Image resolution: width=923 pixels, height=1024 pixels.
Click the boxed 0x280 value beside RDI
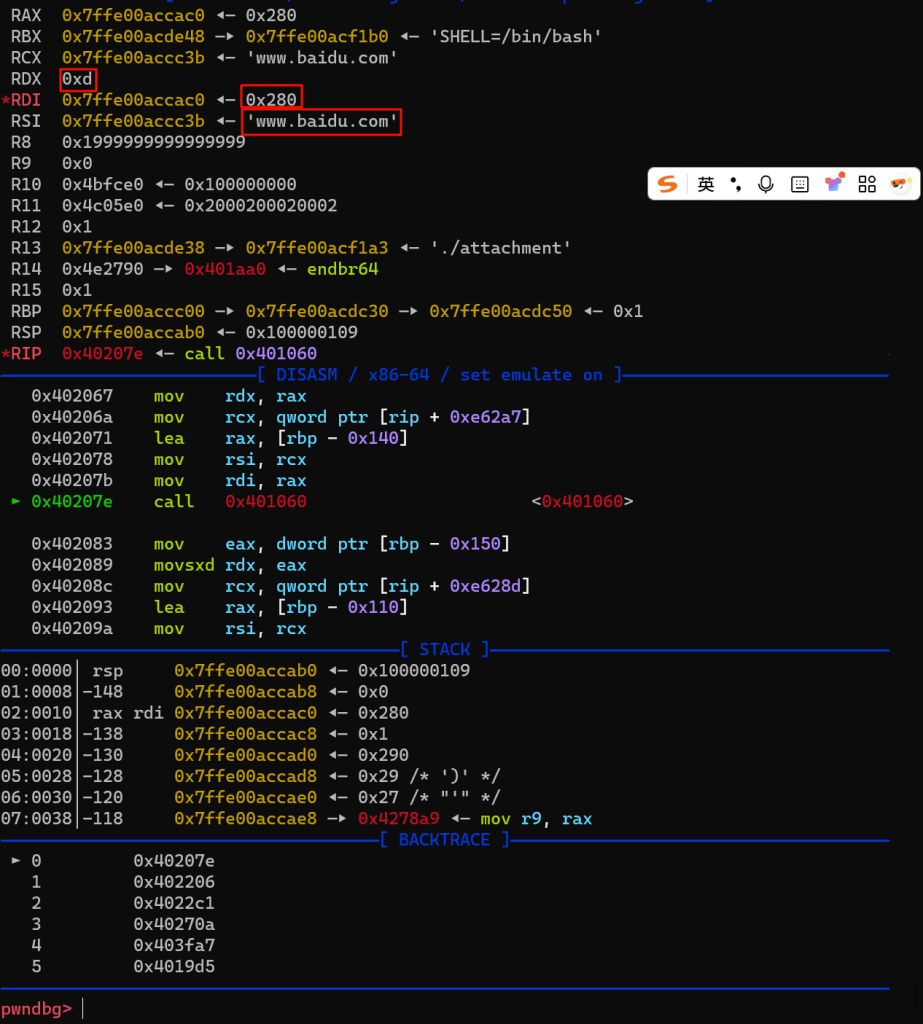(x=271, y=100)
